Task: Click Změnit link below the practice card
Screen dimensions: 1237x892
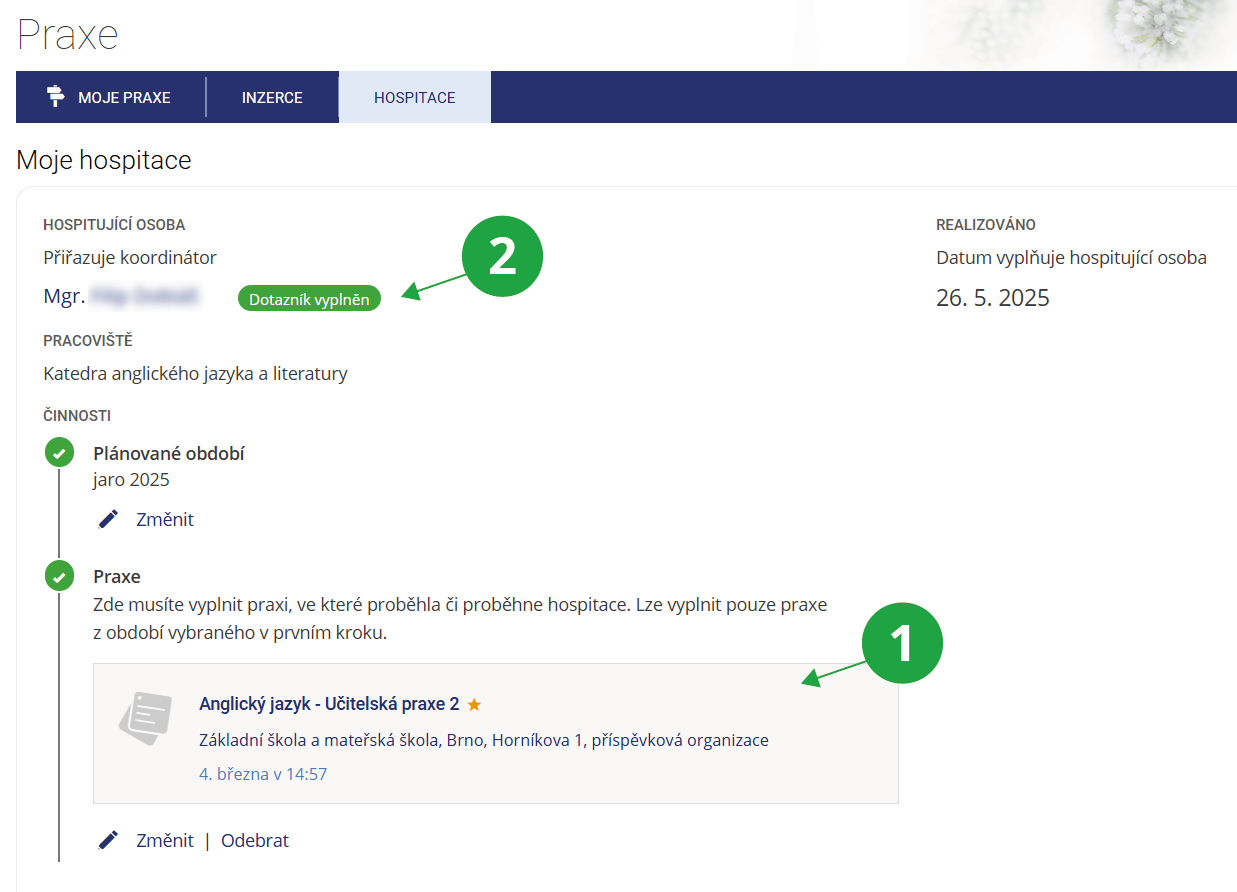Action: (165, 840)
